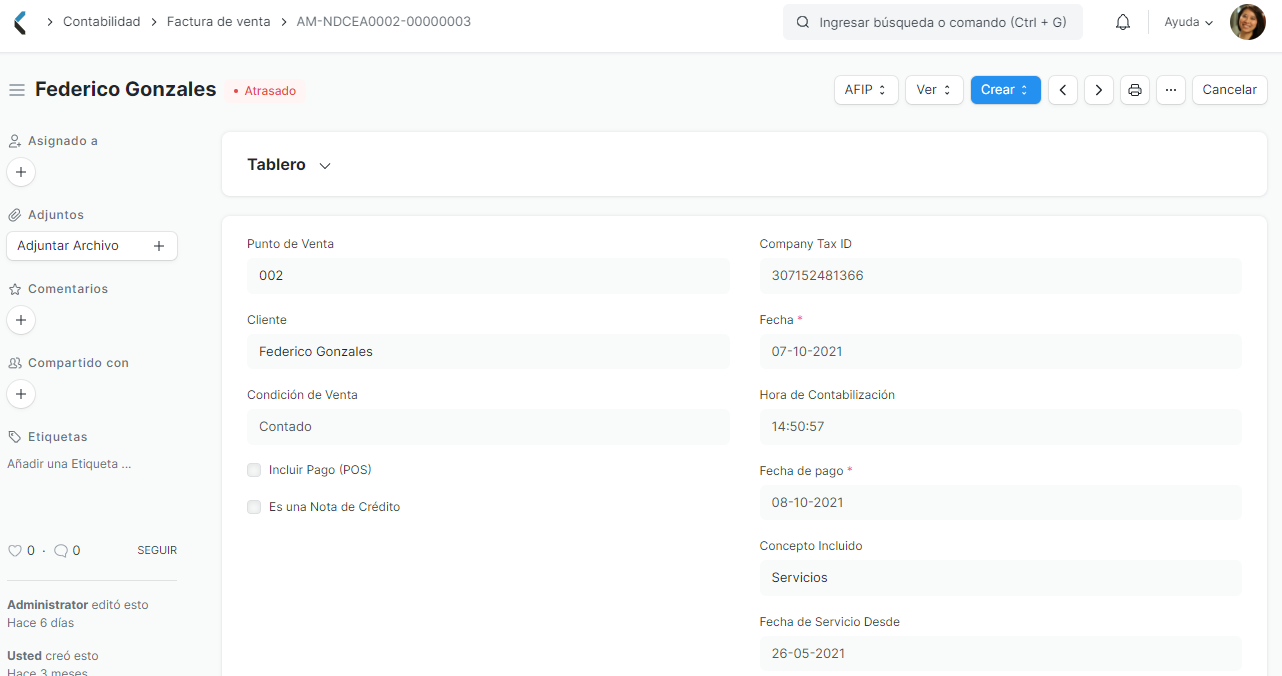The image size is (1282, 676).
Task: Click the Asignado a sidebar label
Action: (x=63, y=141)
